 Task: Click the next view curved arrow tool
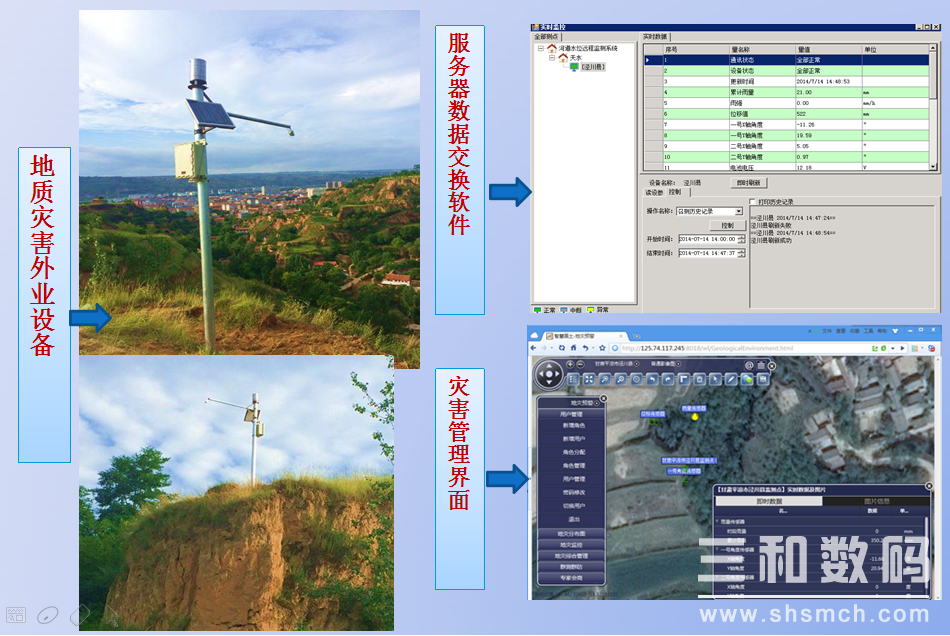tap(668, 379)
